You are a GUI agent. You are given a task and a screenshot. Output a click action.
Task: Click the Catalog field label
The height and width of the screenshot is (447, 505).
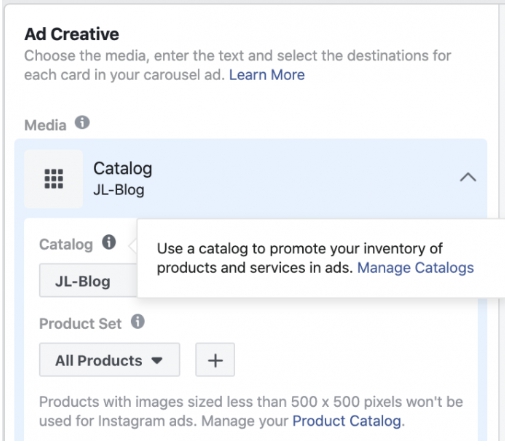66,244
